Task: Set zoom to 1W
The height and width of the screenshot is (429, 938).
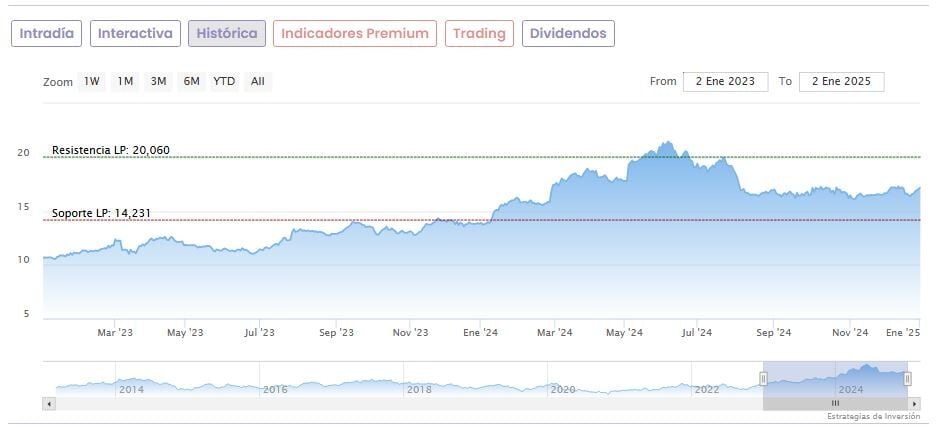Action: [92, 81]
